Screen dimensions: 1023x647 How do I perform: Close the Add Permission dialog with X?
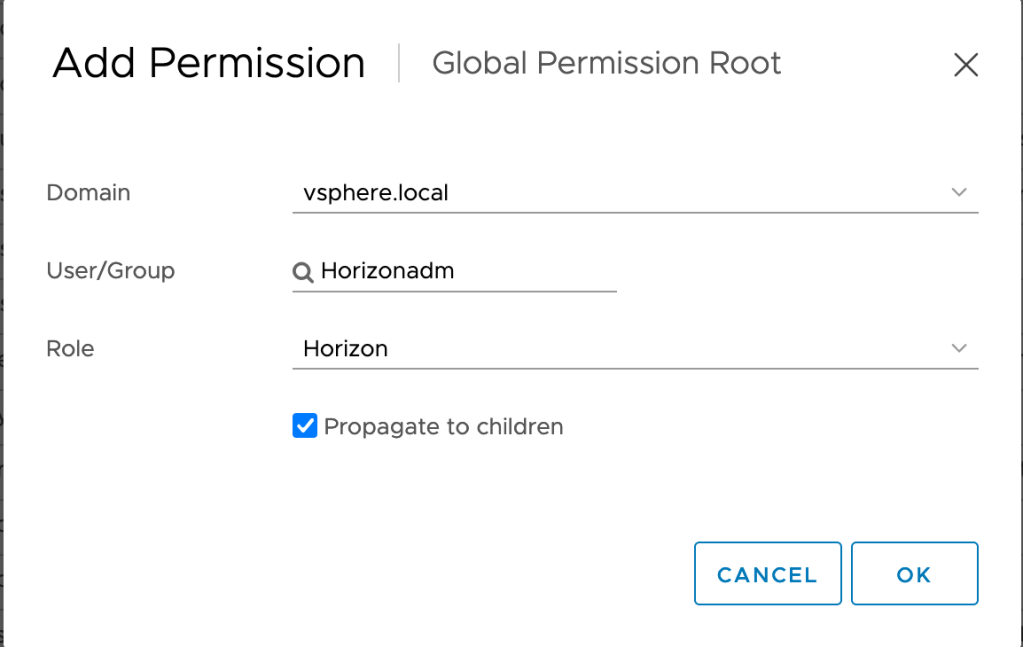point(965,66)
